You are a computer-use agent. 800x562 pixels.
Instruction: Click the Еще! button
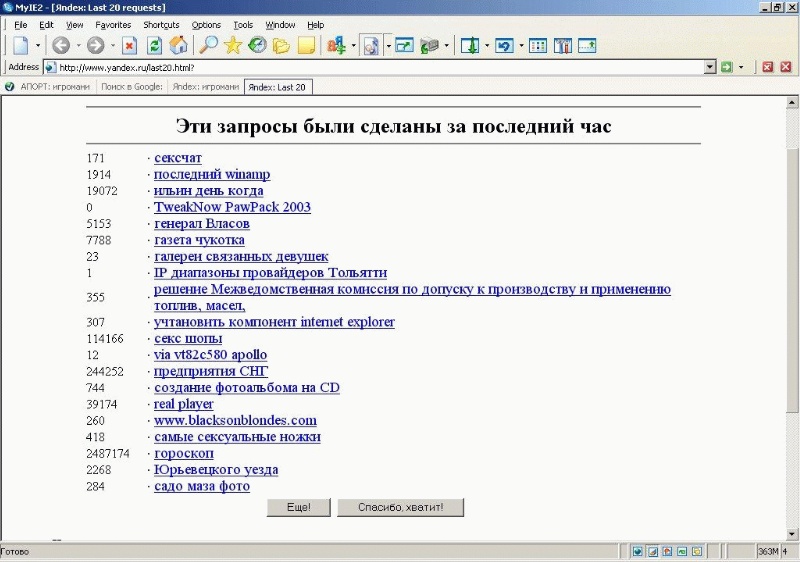(299, 507)
